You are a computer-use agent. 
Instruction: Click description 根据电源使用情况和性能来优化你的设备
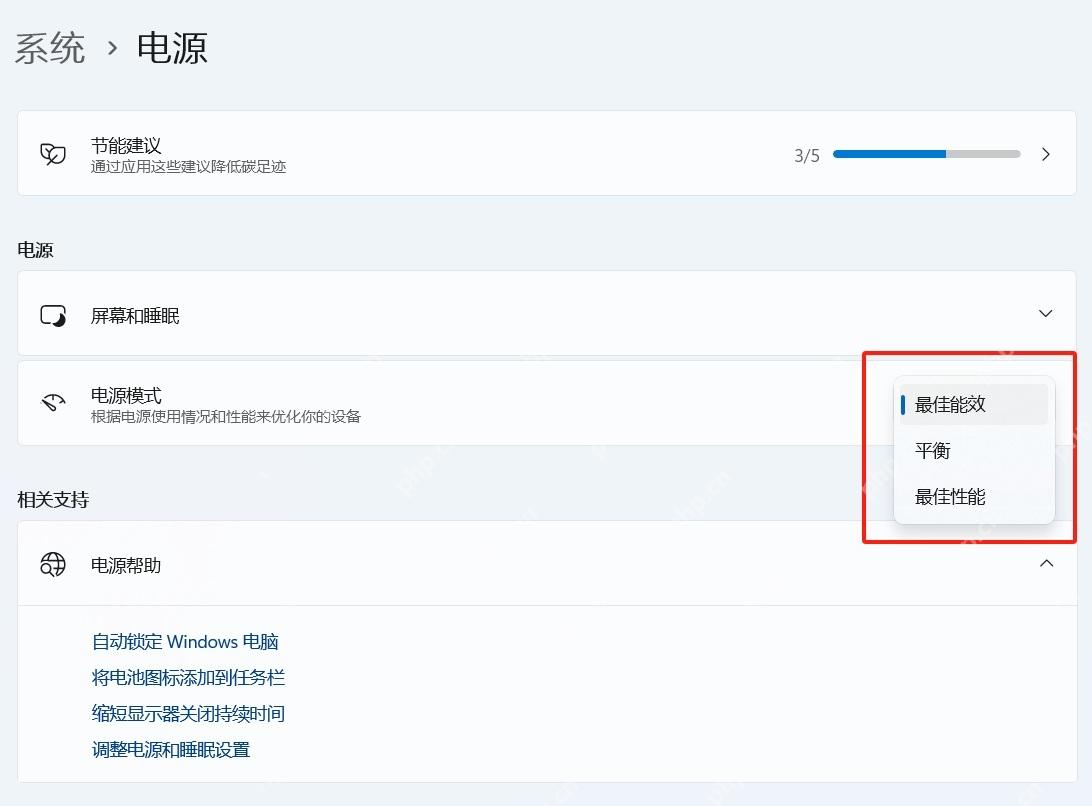pos(226,417)
